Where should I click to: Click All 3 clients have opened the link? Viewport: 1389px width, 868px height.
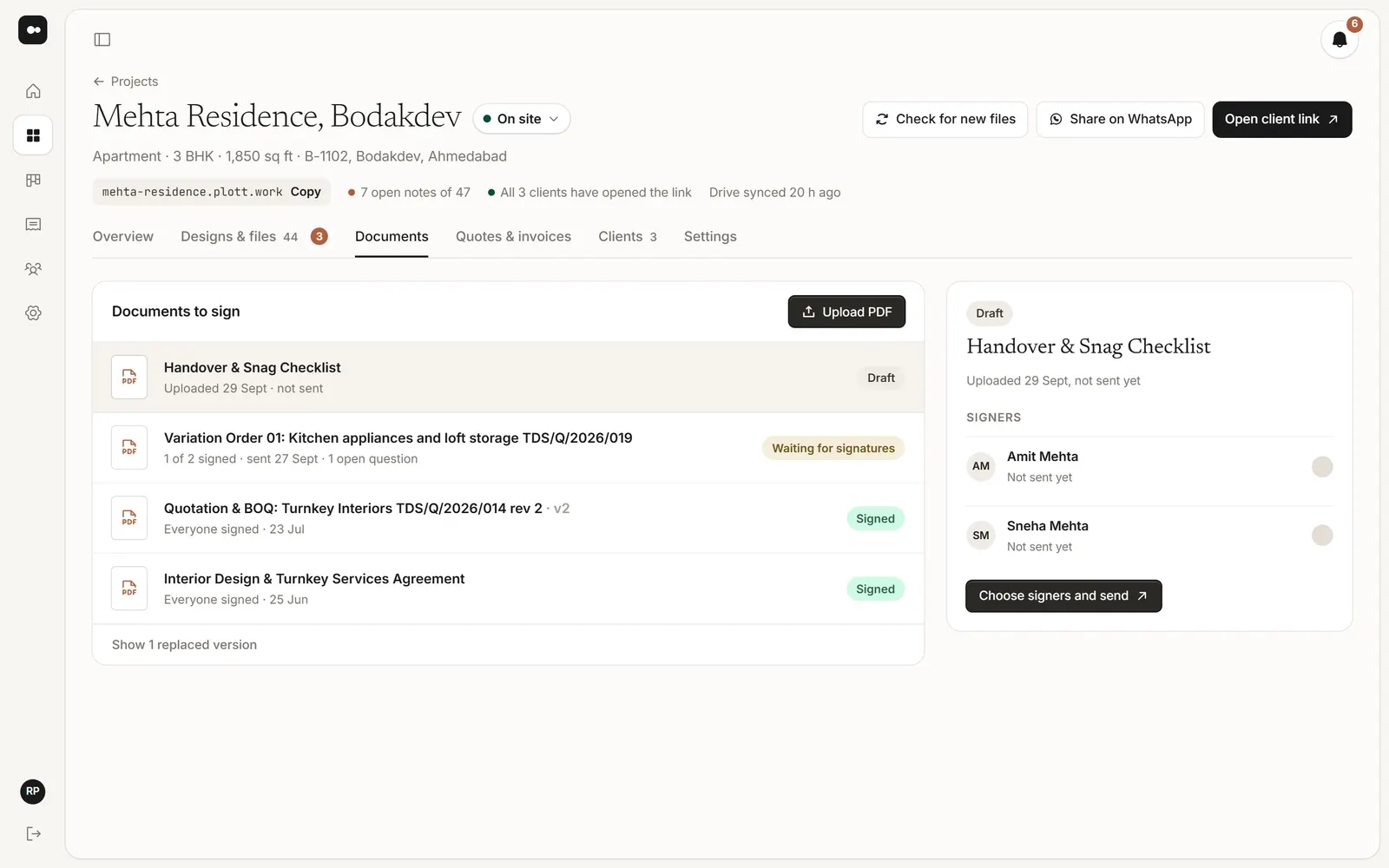coord(589,193)
